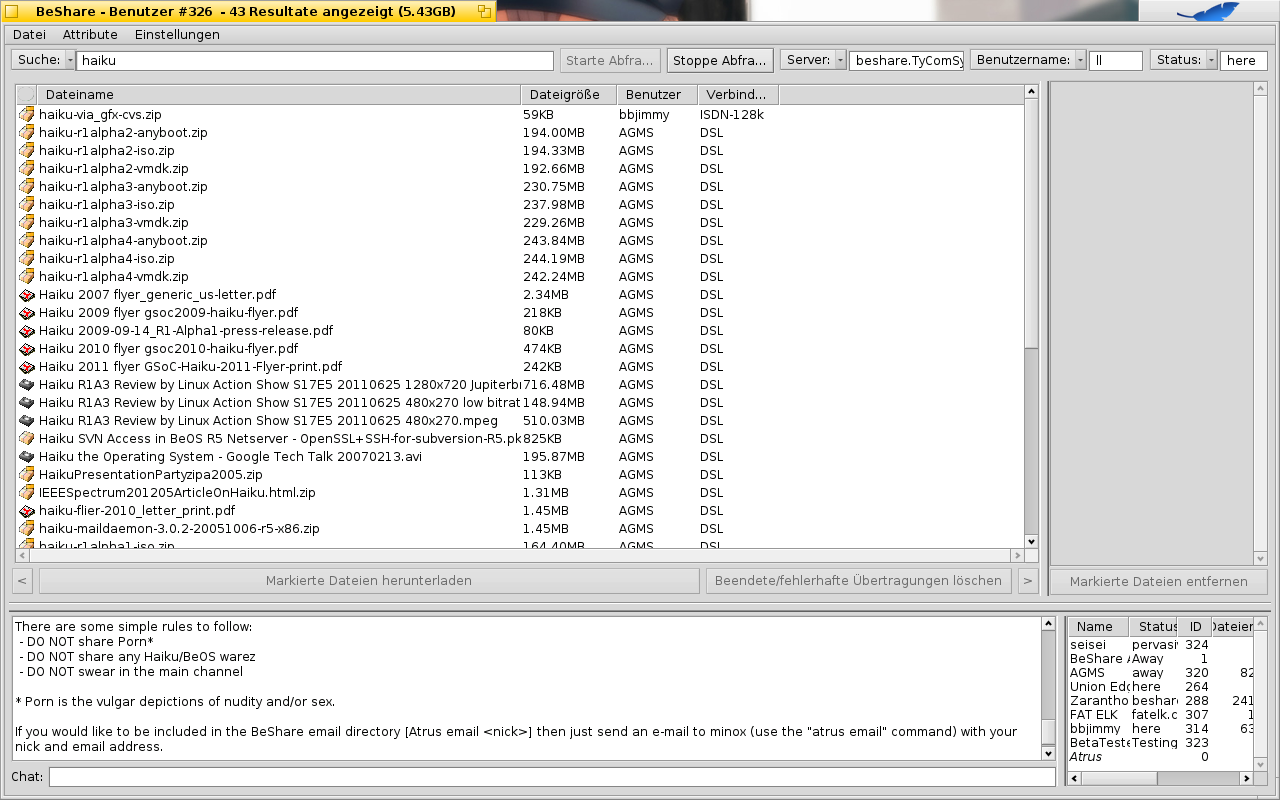Click the zip icon beside haiku-via_gfx-cvs.zip
This screenshot has width=1280, height=800.
click(27, 115)
